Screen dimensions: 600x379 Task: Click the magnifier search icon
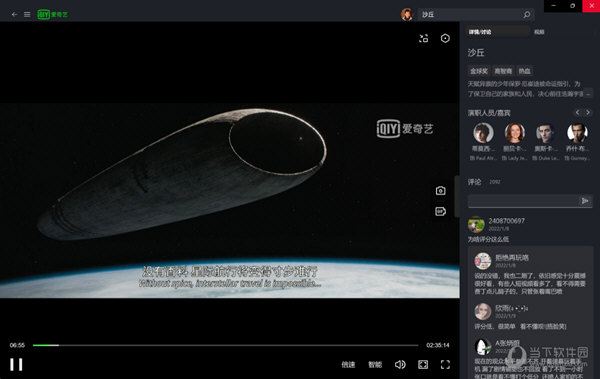pos(527,15)
